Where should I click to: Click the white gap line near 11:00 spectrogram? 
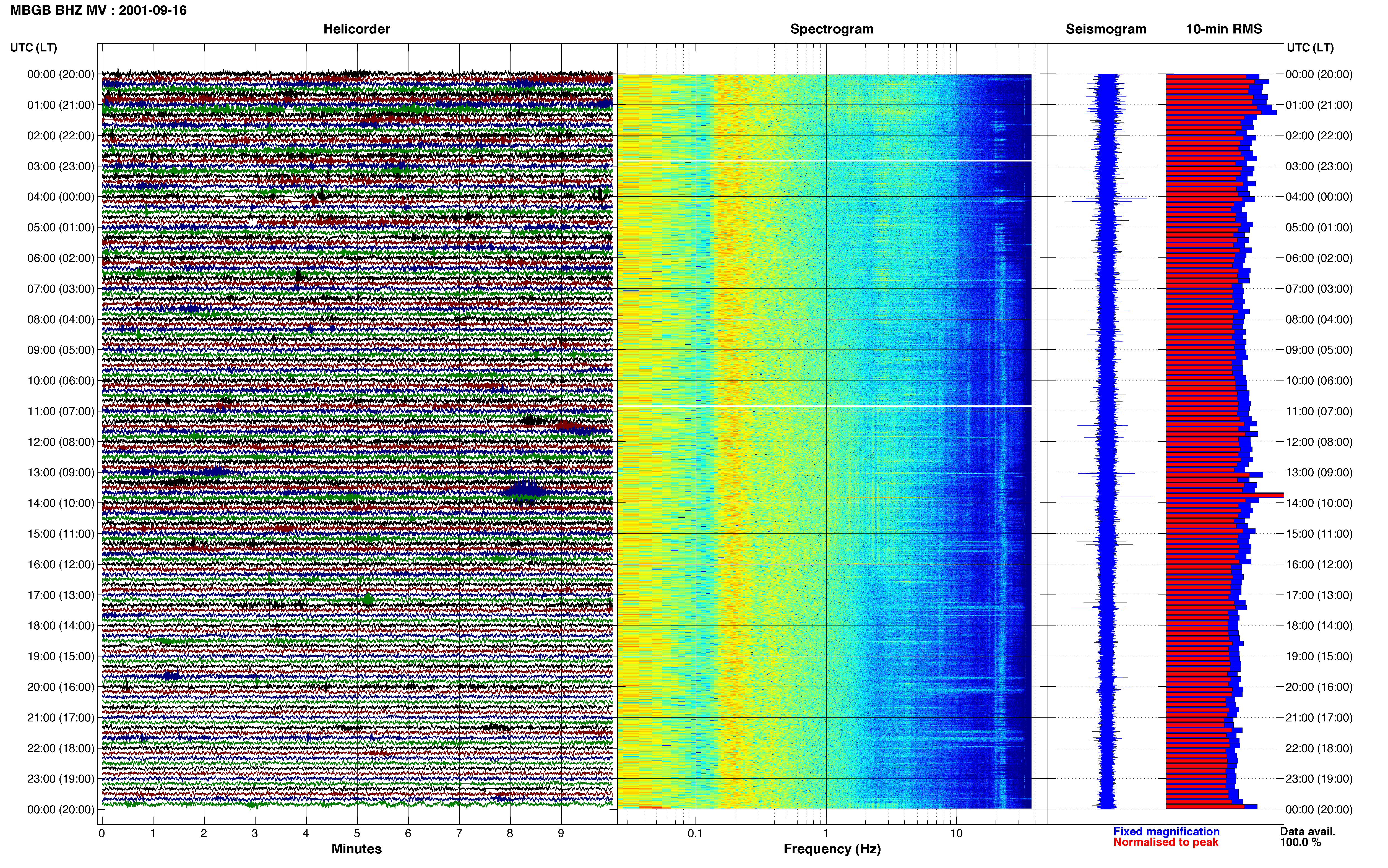(x=824, y=406)
